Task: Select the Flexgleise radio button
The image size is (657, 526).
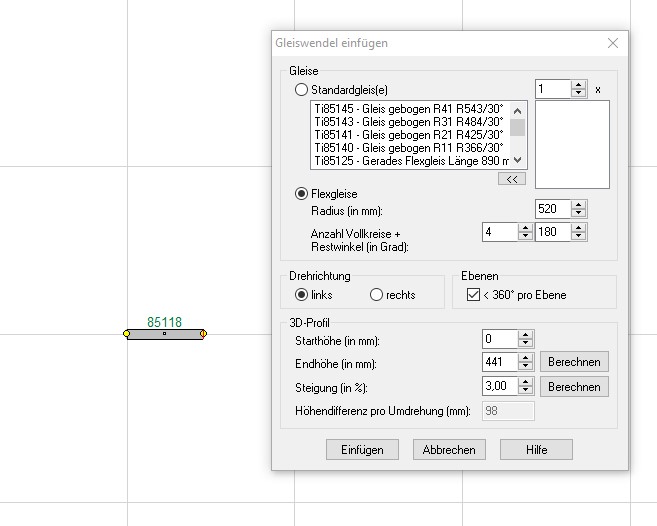Action: [x=302, y=194]
